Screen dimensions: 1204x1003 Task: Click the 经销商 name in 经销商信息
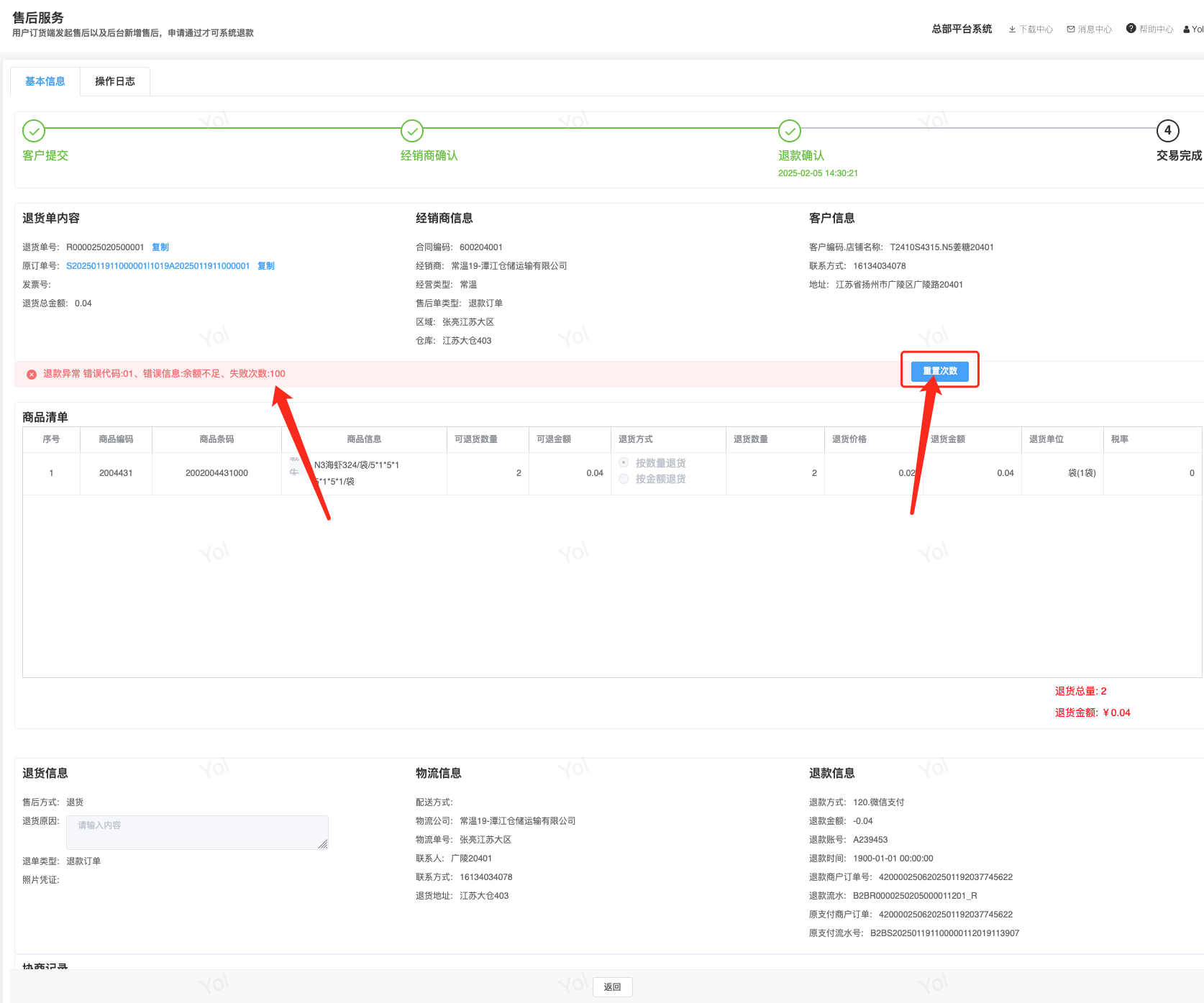tap(509, 266)
